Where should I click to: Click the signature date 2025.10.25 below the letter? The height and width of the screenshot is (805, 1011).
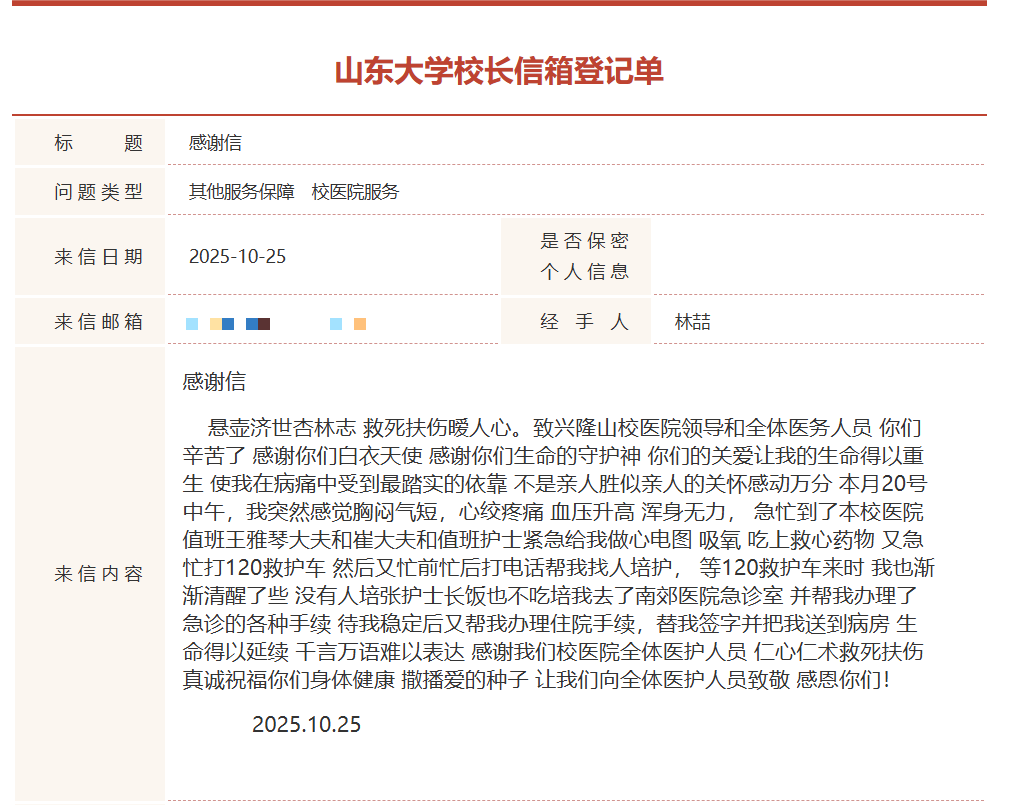click(306, 725)
